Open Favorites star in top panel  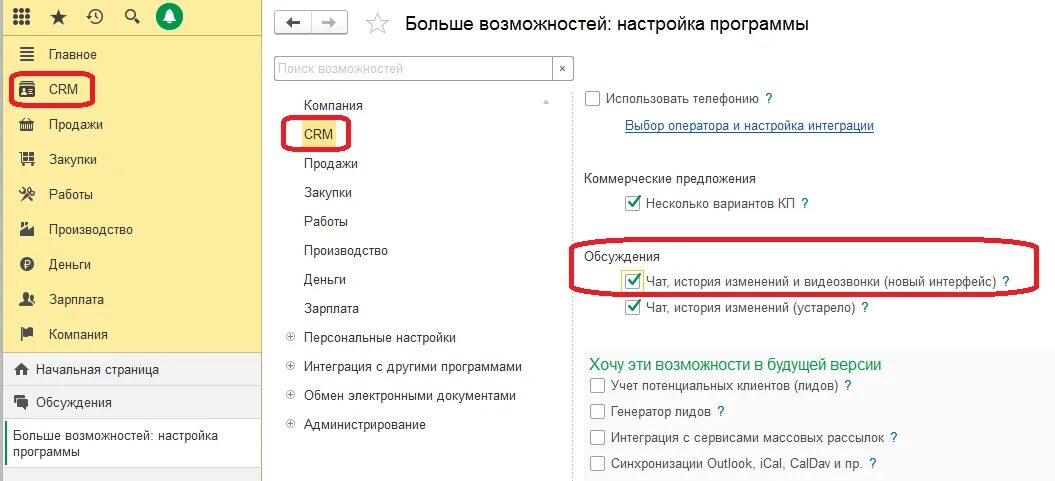(59, 18)
